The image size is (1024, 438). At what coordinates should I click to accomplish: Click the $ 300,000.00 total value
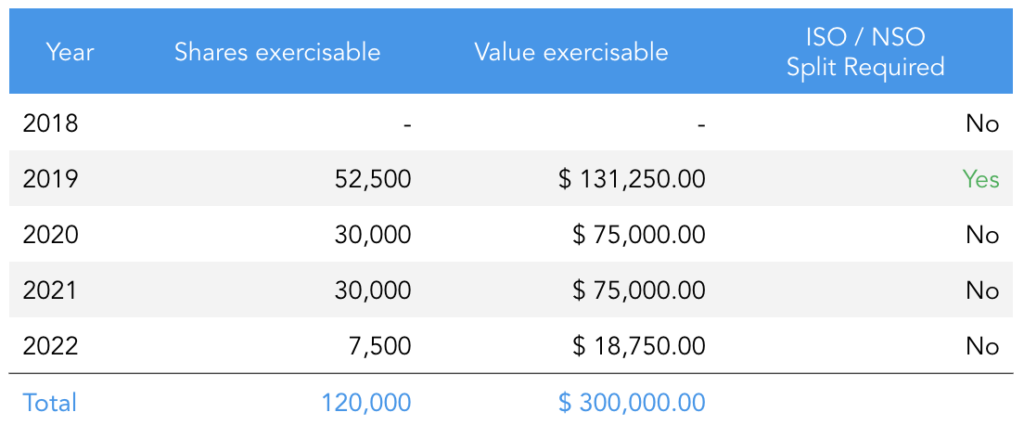coord(632,403)
